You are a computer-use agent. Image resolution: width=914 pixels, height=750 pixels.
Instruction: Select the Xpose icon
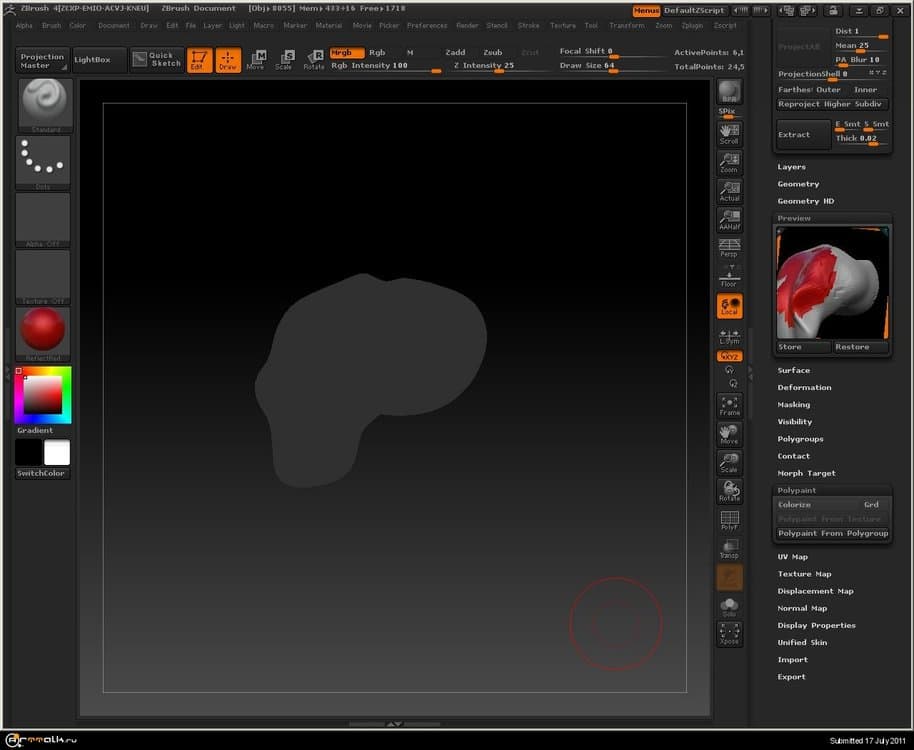point(729,633)
